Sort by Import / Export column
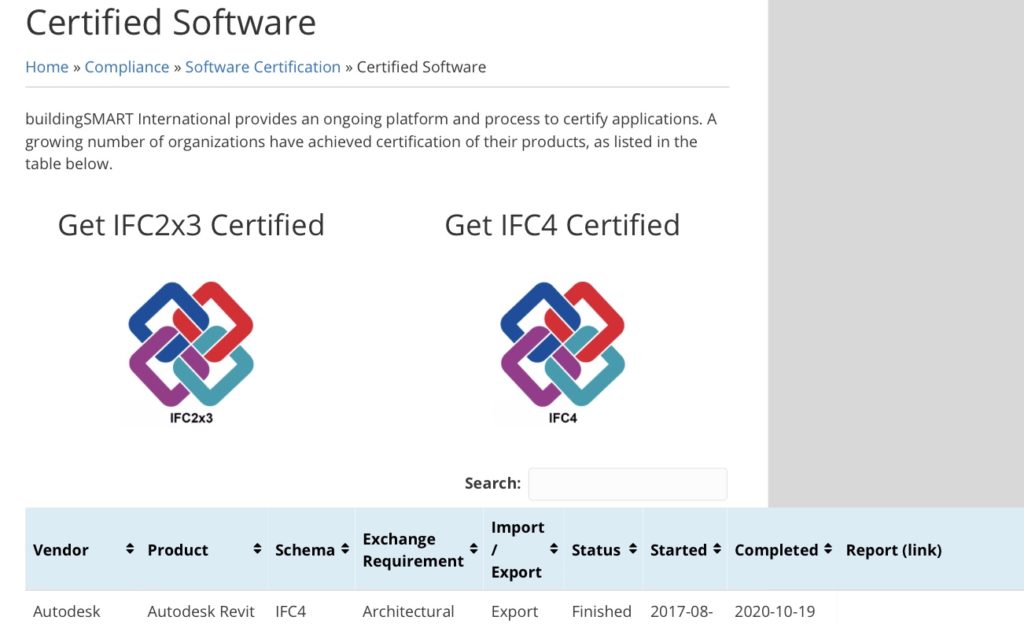Screen dimensions: 1024x624 [524, 550]
